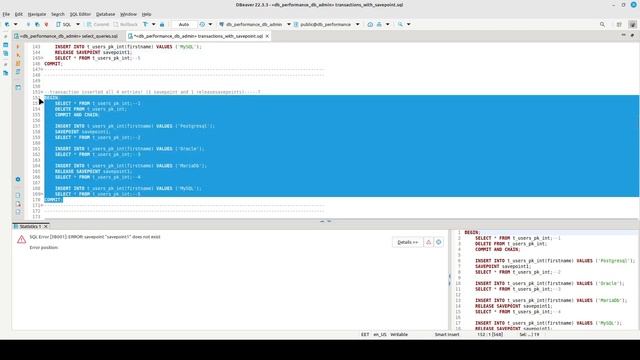Open the Edit menu
Screen dimensions: 640x360
point(19,14)
